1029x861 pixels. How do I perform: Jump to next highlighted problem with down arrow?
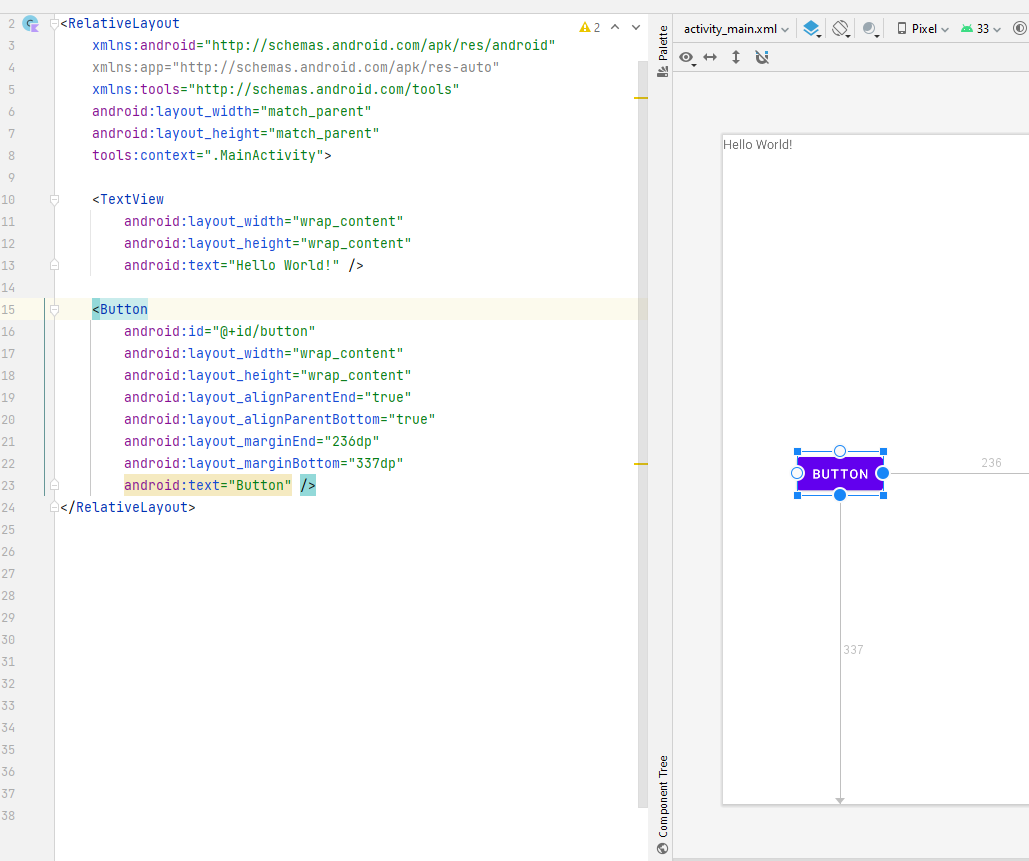click(636, 28)
